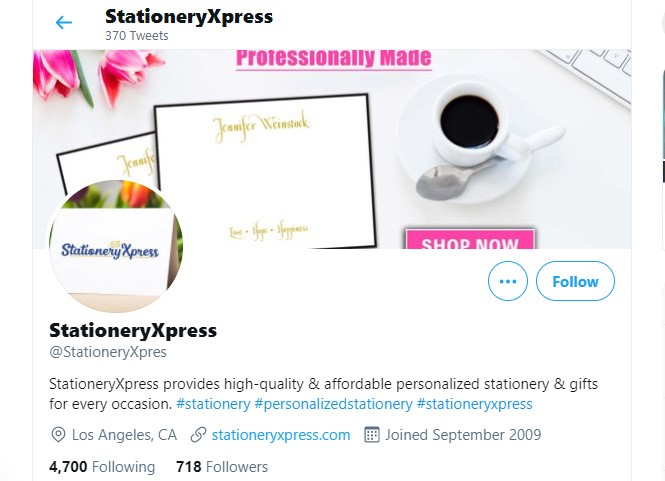View the 4,700 Following list
This screenshot has width=665, height=481.
[102, 467]
